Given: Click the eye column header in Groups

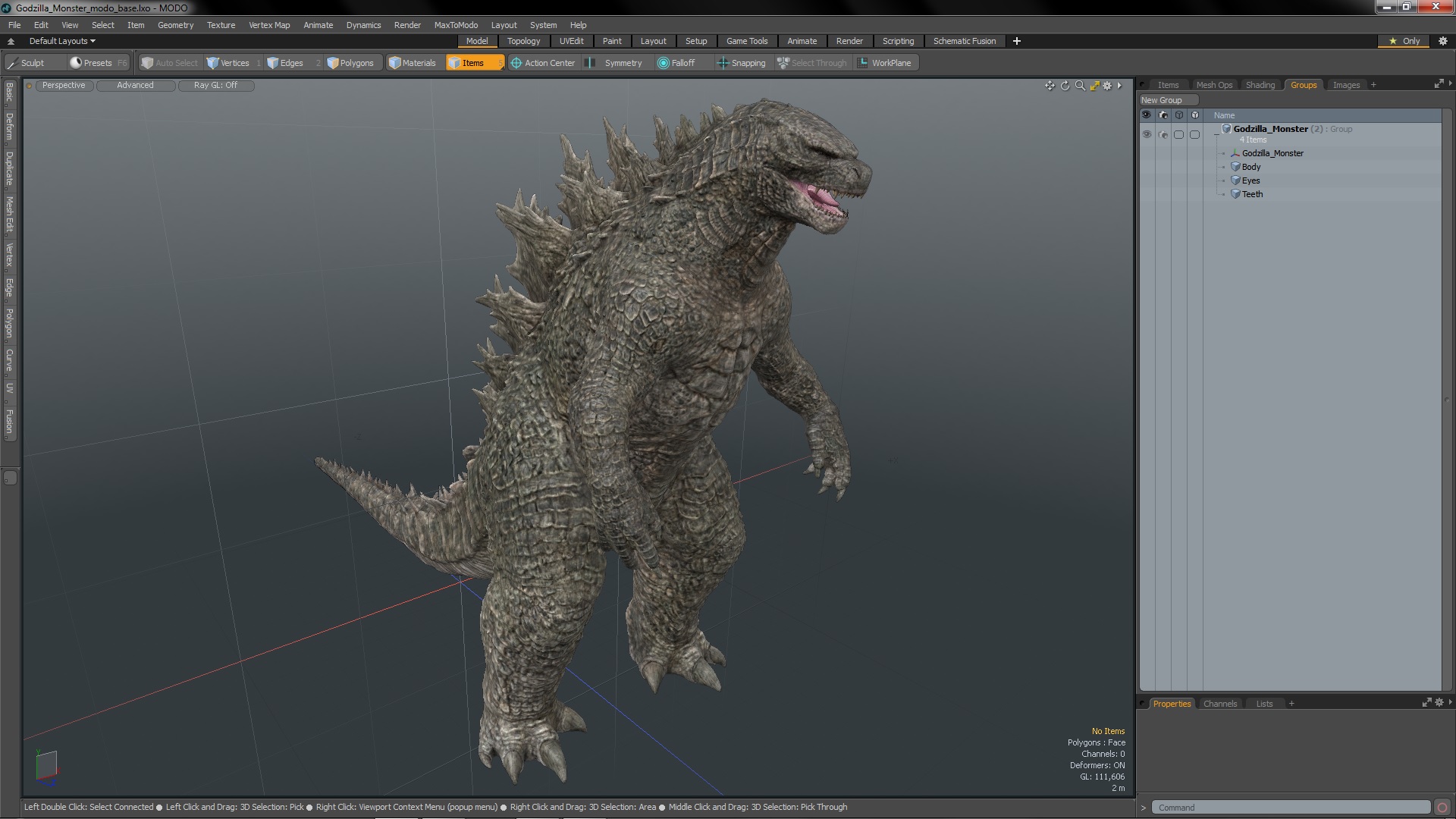Looking at the screenshot, I should point(1147,115).
